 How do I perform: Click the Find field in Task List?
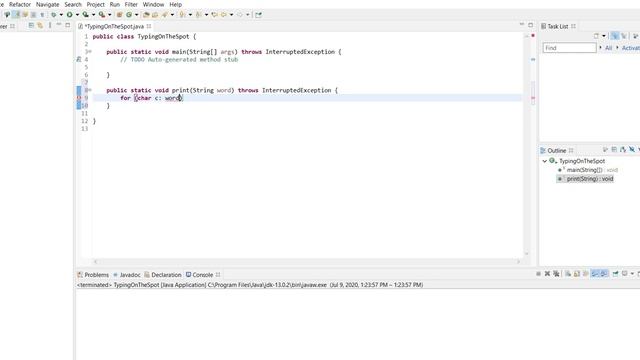[x=569, y=48]
